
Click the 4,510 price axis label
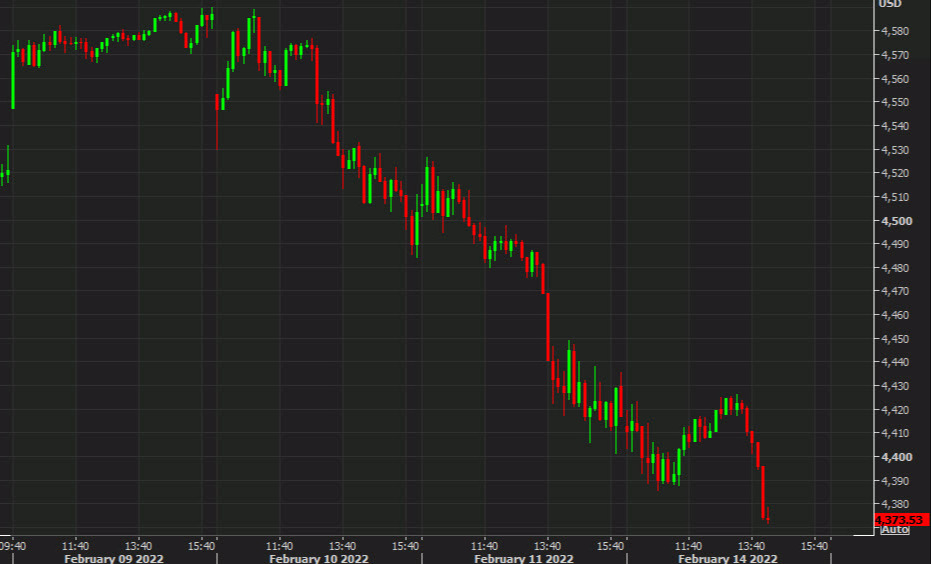895,197
